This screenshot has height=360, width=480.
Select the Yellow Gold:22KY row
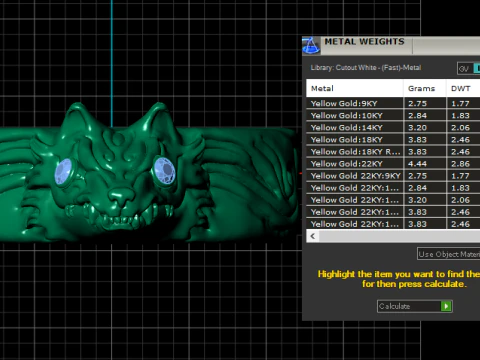click(393, 164)
